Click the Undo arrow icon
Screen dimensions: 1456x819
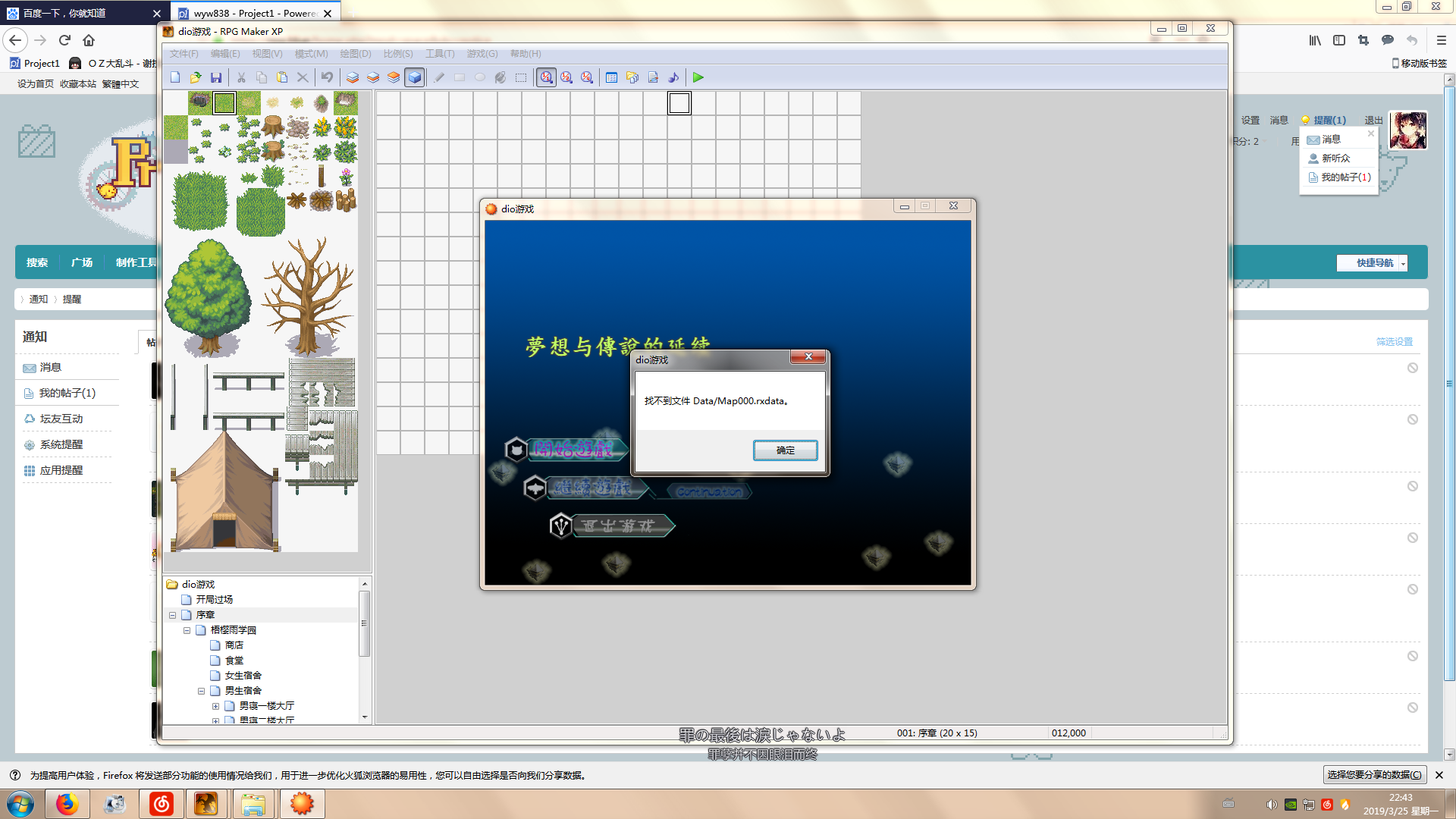(327, 77)
